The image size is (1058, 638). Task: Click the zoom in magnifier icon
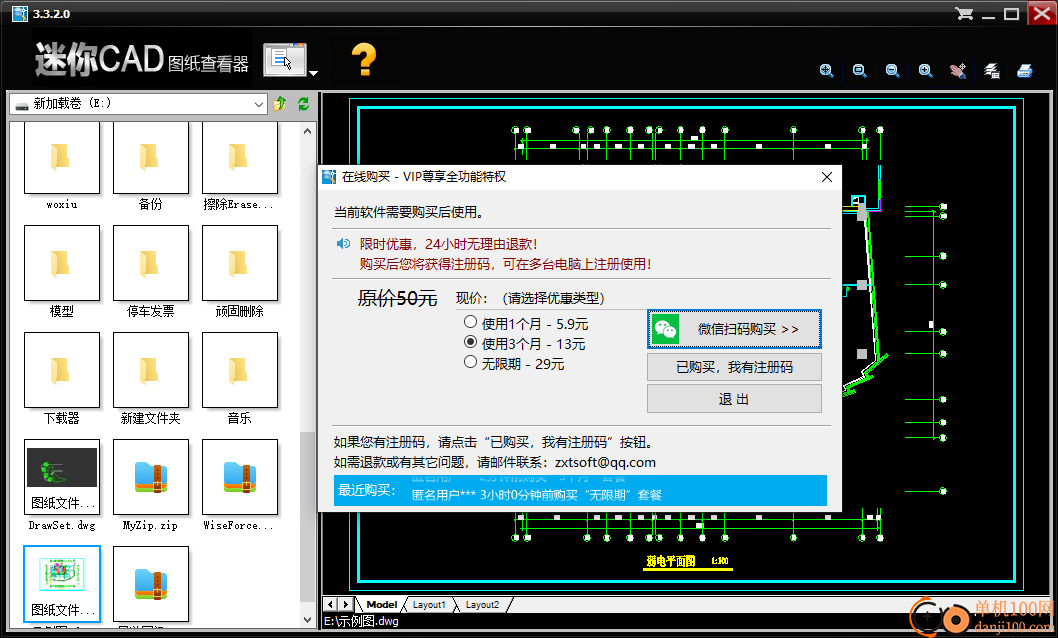click(925, 71)
